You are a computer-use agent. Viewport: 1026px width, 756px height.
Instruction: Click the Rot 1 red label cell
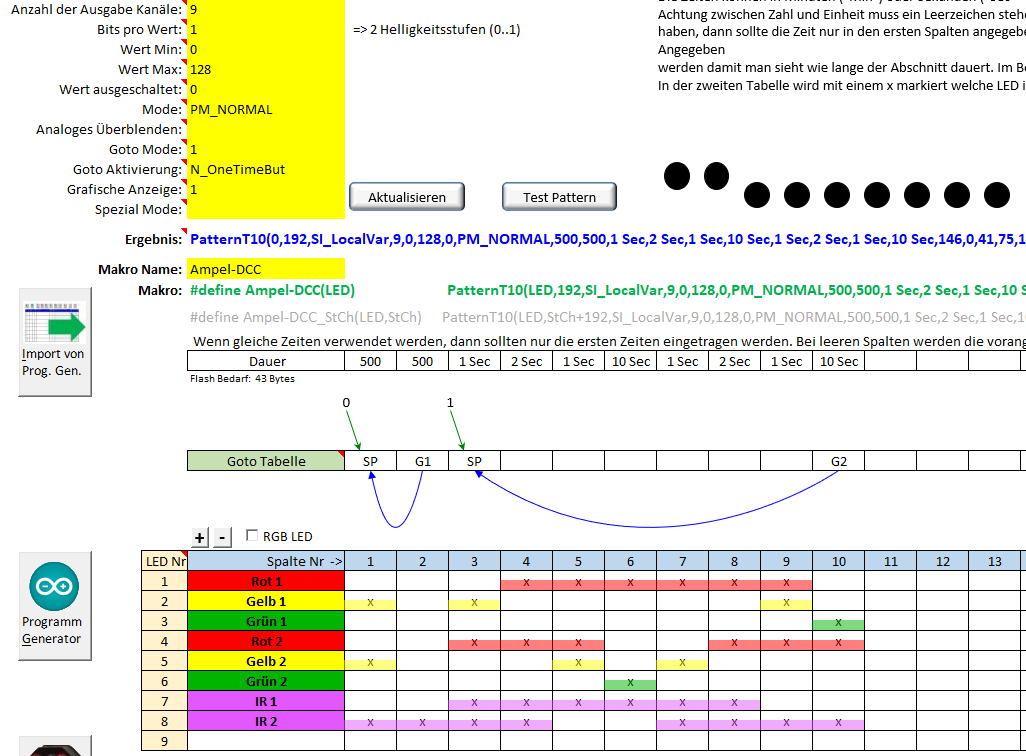266,581
